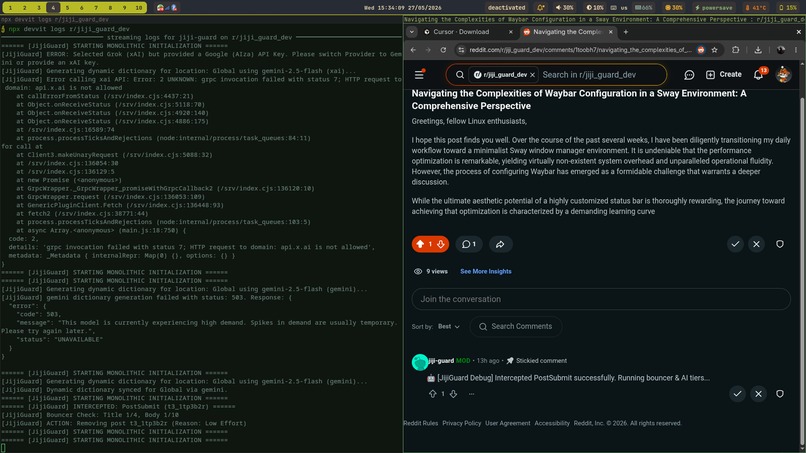Open Accessibility footer link
806x453 pixels.
(x=552, y=423)
